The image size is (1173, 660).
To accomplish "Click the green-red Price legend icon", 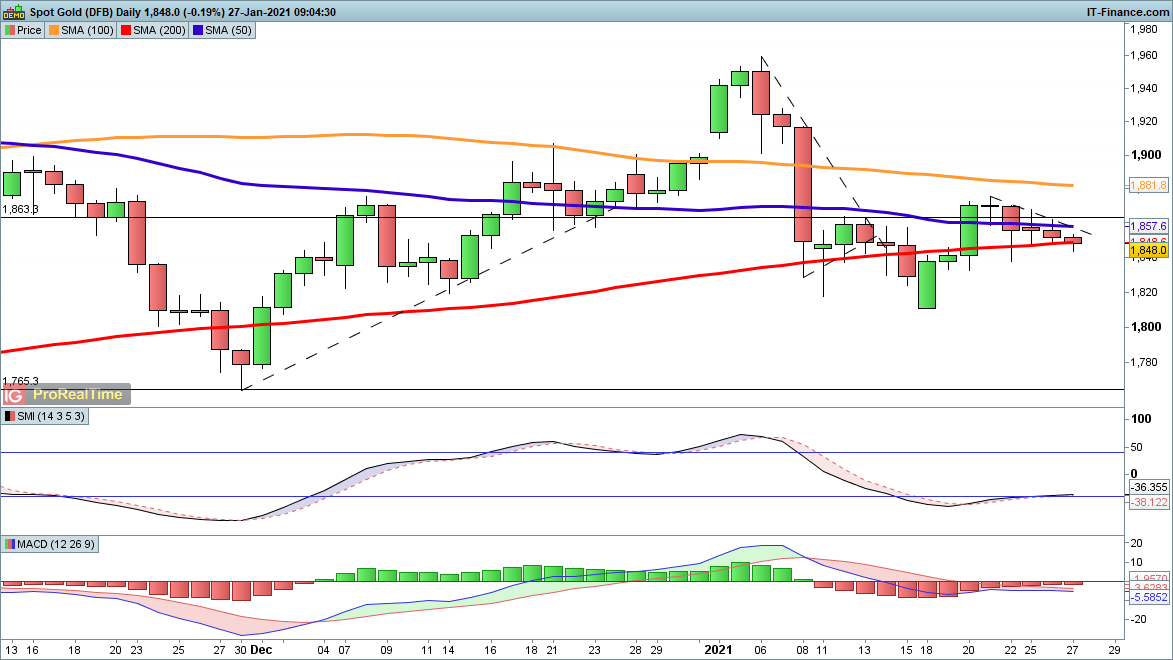I will pos(9,31).
